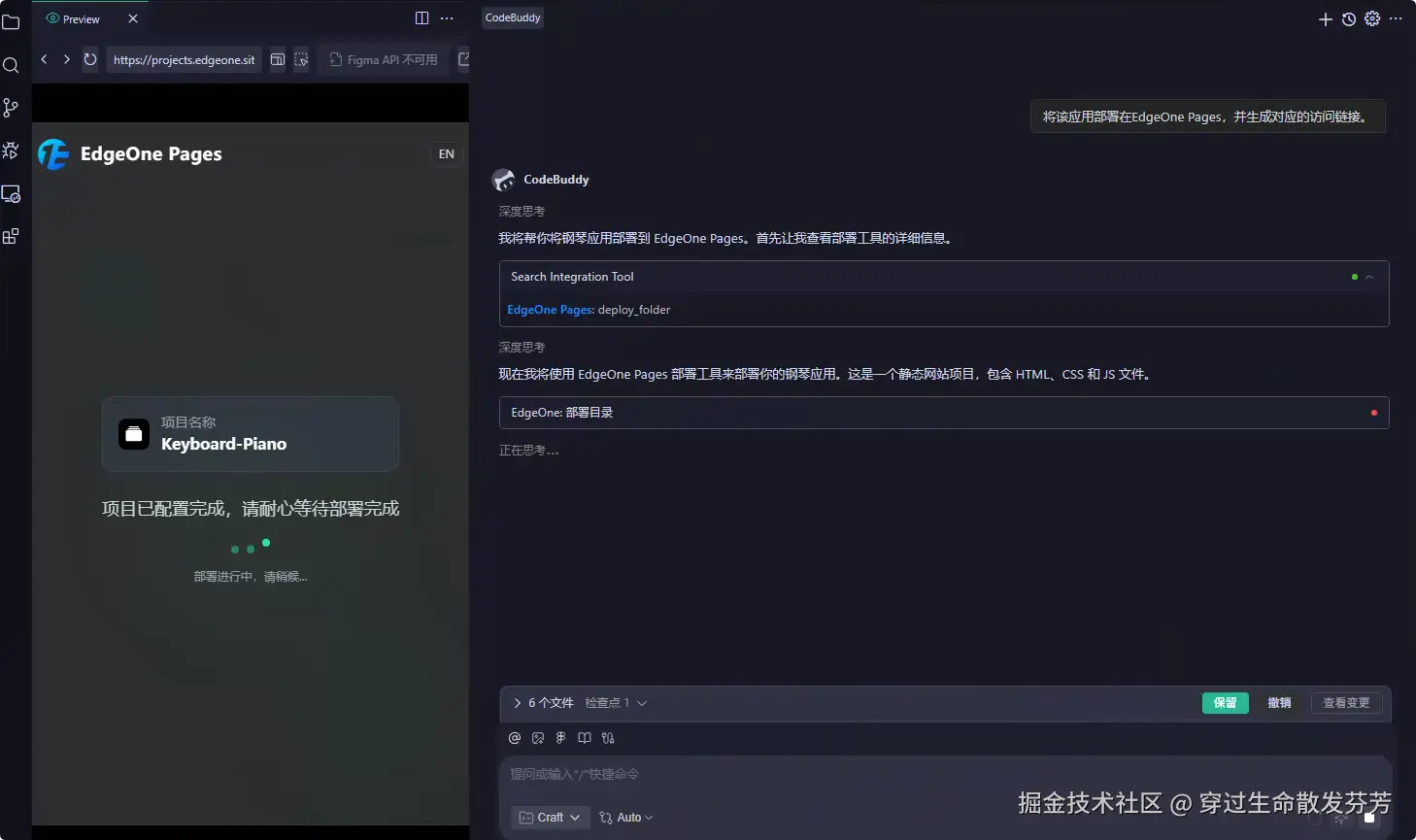Viewport: 1416px width, 840px height.
Task: Open the Explorer folder icon in sidebar
Action: click(11, 22)
